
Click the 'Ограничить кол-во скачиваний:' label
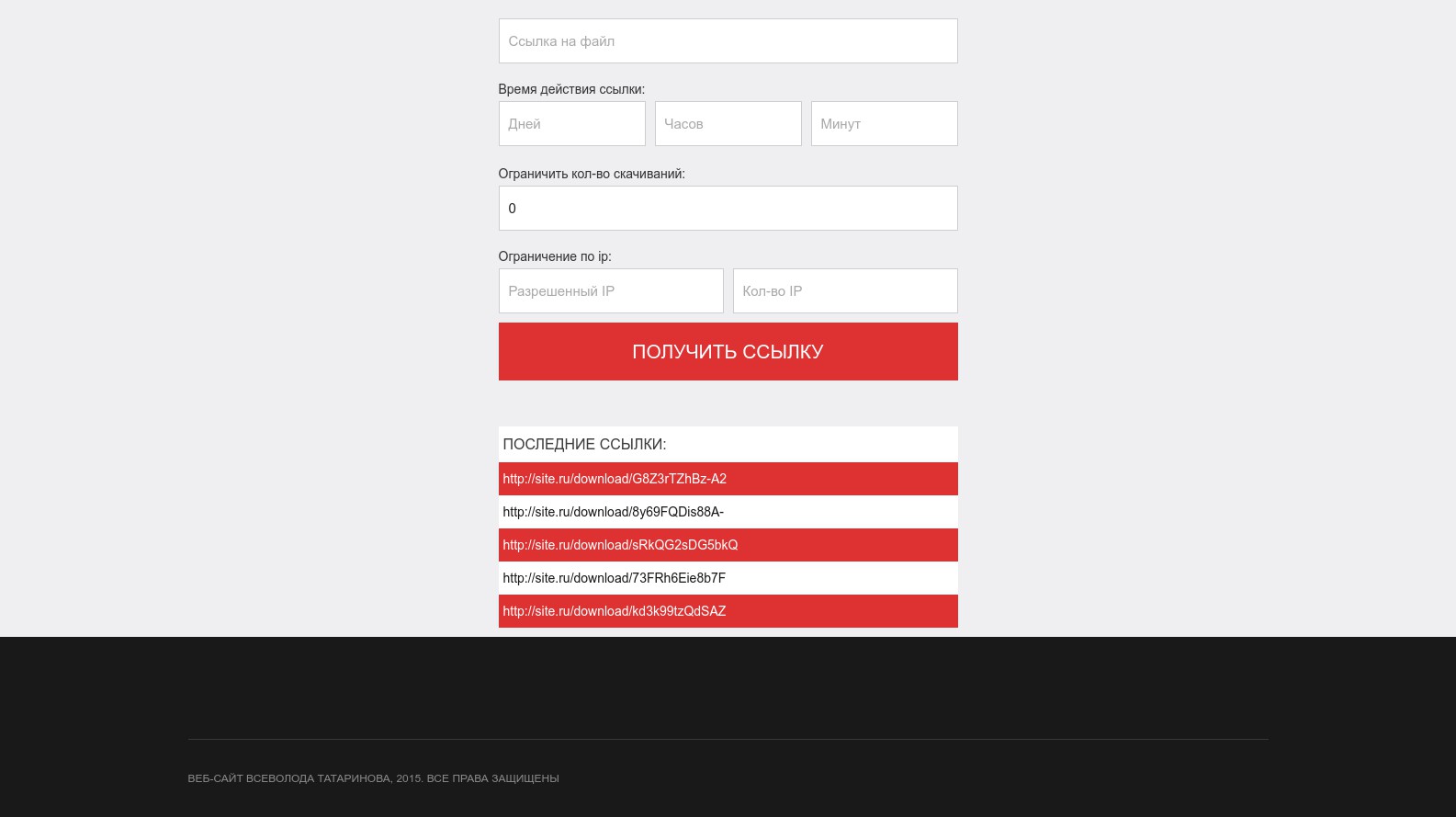click(x=592, y=174)
